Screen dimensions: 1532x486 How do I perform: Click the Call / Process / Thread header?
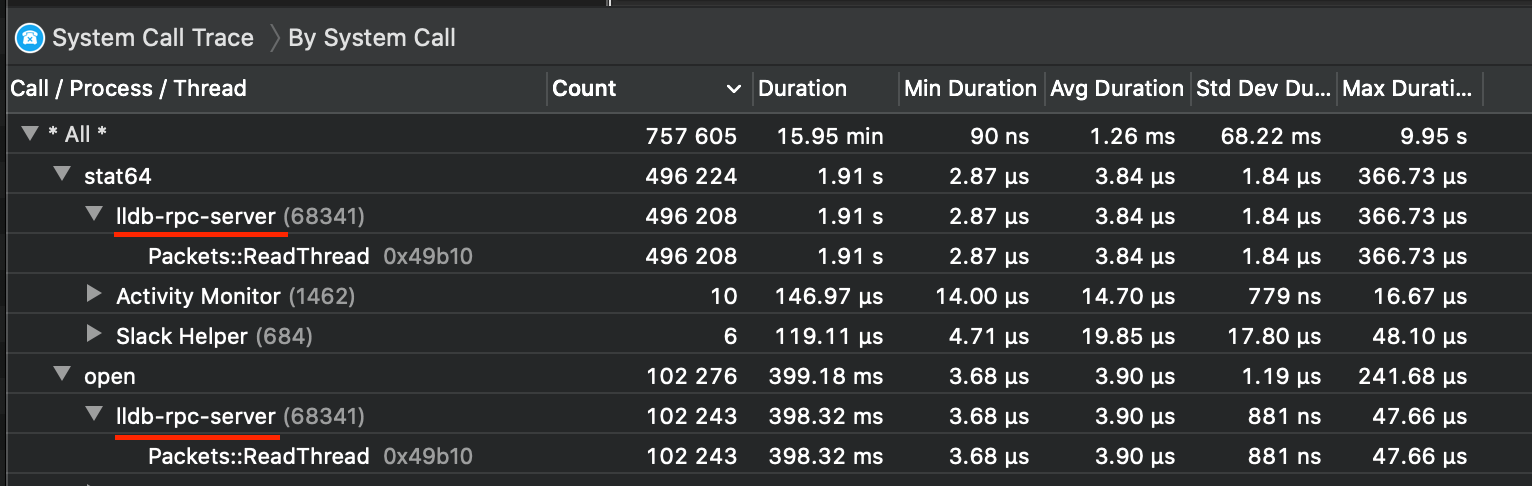coord(128,89)
